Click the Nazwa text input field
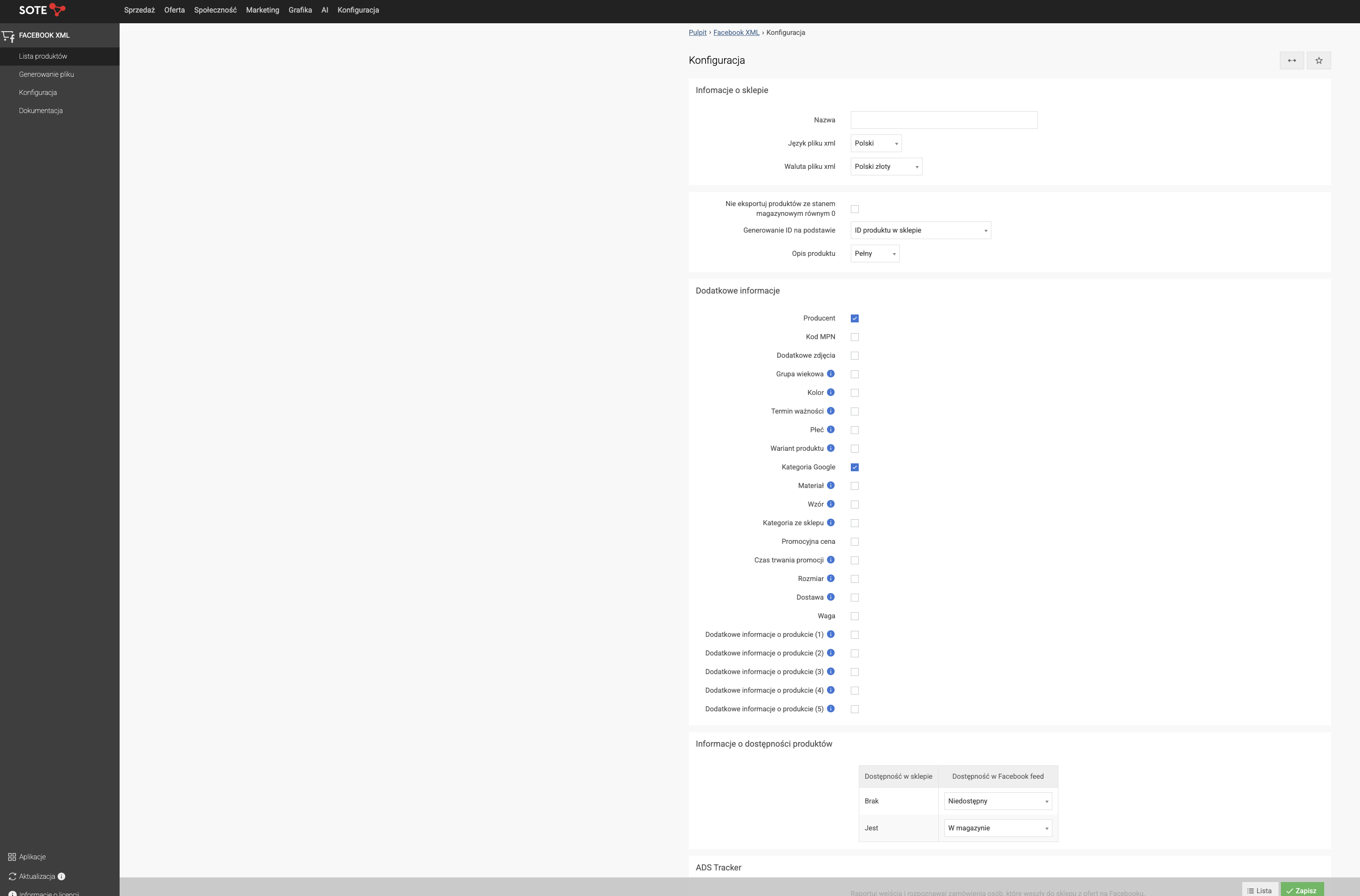The height and width of the screenshot is (896, 1360). 943,120
